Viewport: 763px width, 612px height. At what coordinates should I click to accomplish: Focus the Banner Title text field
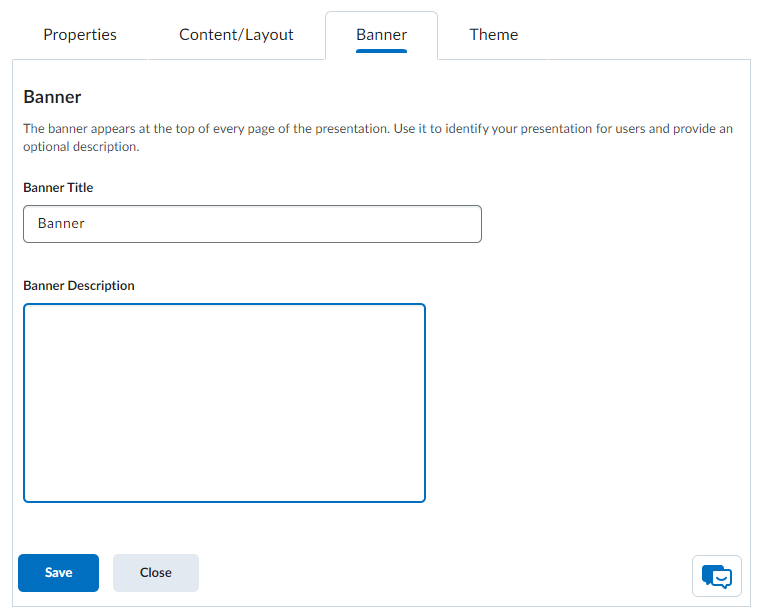(252, 224)
